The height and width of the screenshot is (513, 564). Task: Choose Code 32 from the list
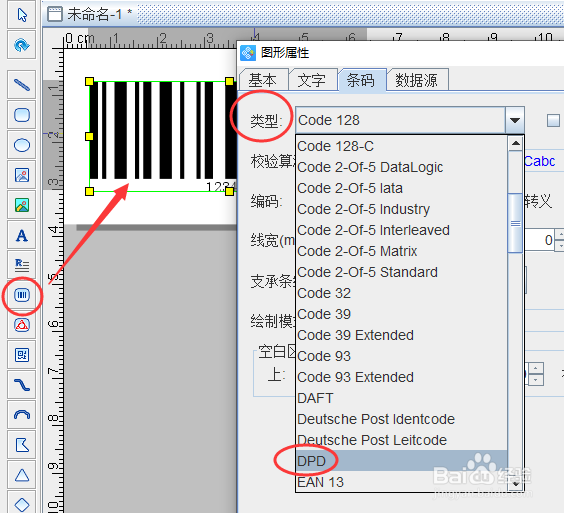pos(401,293)
